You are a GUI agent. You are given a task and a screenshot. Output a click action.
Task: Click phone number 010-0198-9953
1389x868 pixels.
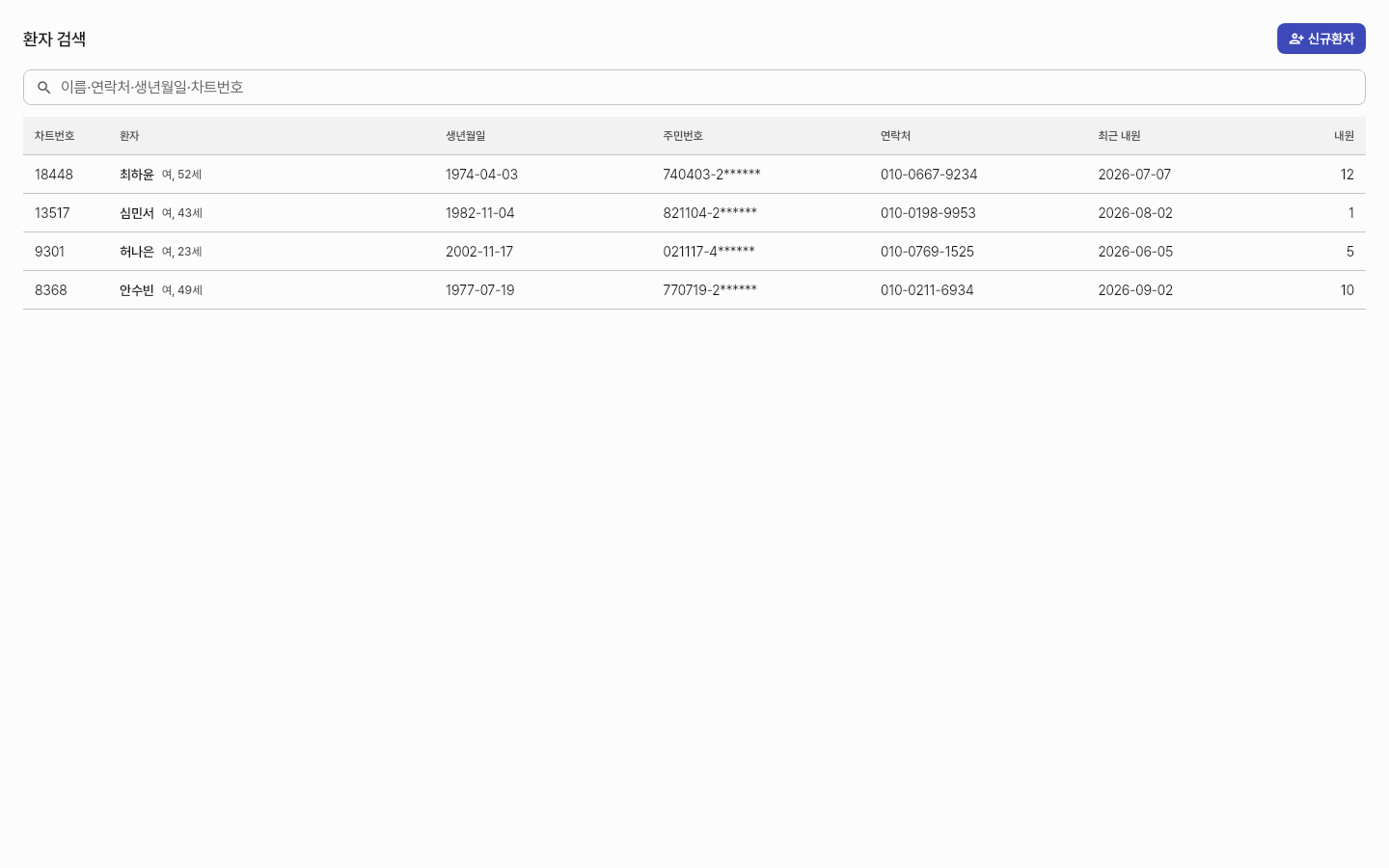(928, 213)
